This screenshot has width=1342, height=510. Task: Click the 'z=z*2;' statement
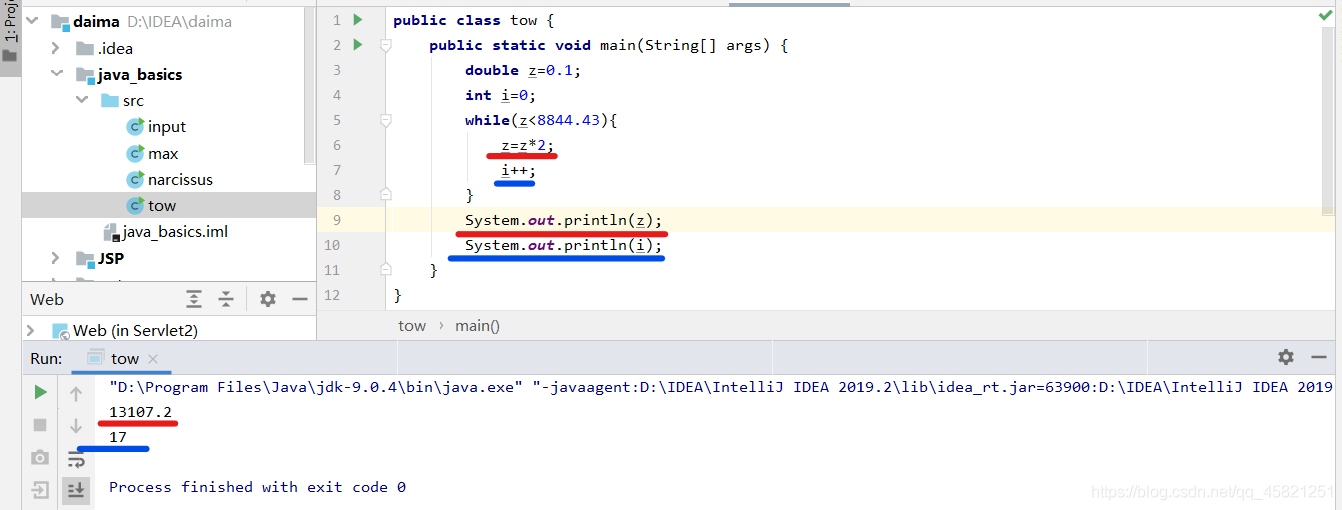coord(528,145)
